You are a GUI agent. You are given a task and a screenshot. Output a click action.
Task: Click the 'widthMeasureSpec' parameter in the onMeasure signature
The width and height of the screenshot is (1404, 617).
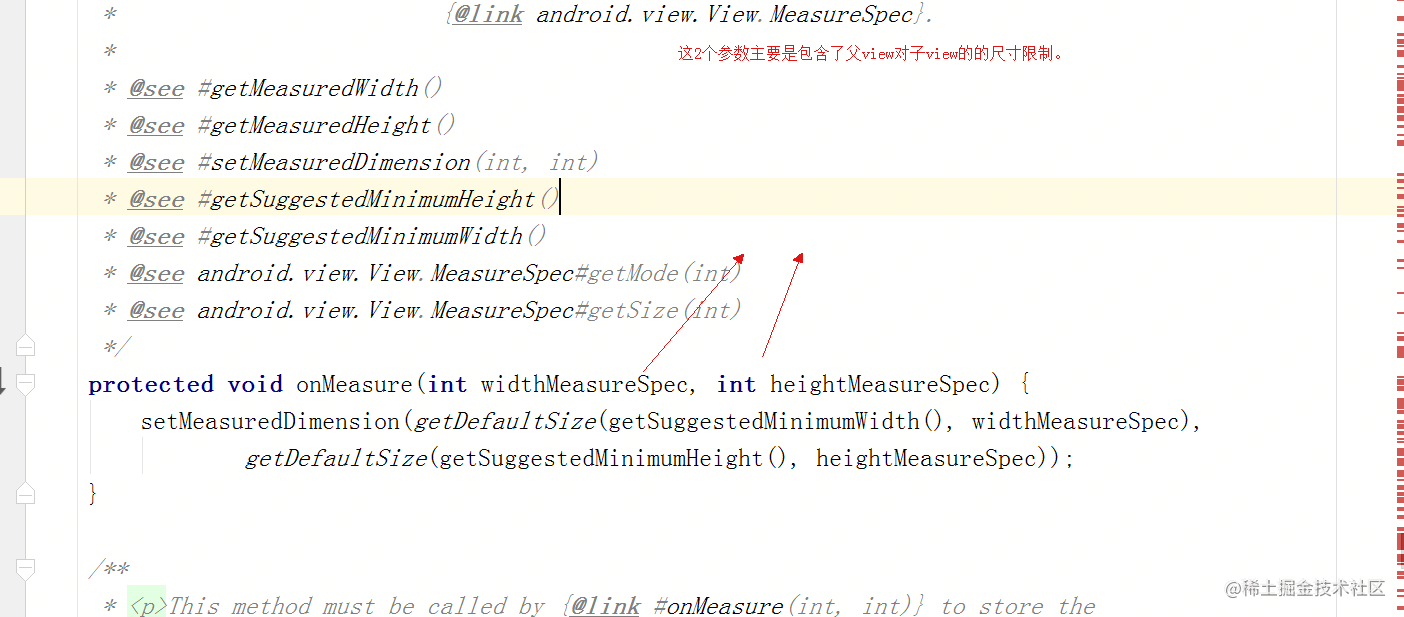pyautogui.click(x=585, y=384)
